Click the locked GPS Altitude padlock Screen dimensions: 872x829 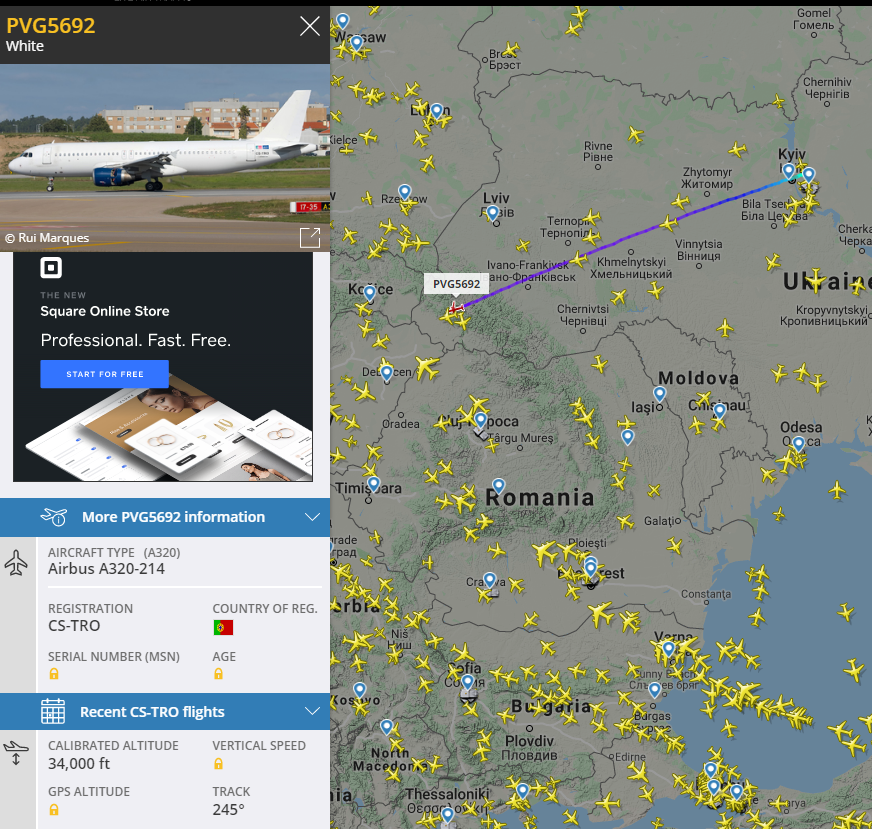point(54,810)
